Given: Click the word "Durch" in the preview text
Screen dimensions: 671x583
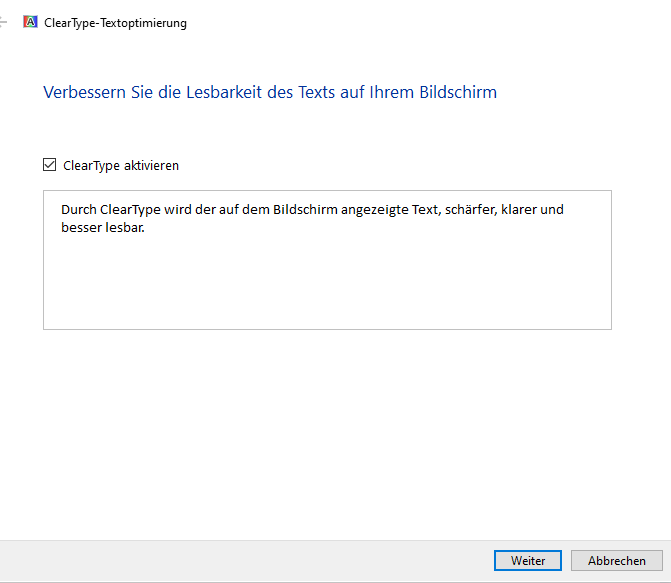Looking at the screenshot, I should click(x=78, y=210).
